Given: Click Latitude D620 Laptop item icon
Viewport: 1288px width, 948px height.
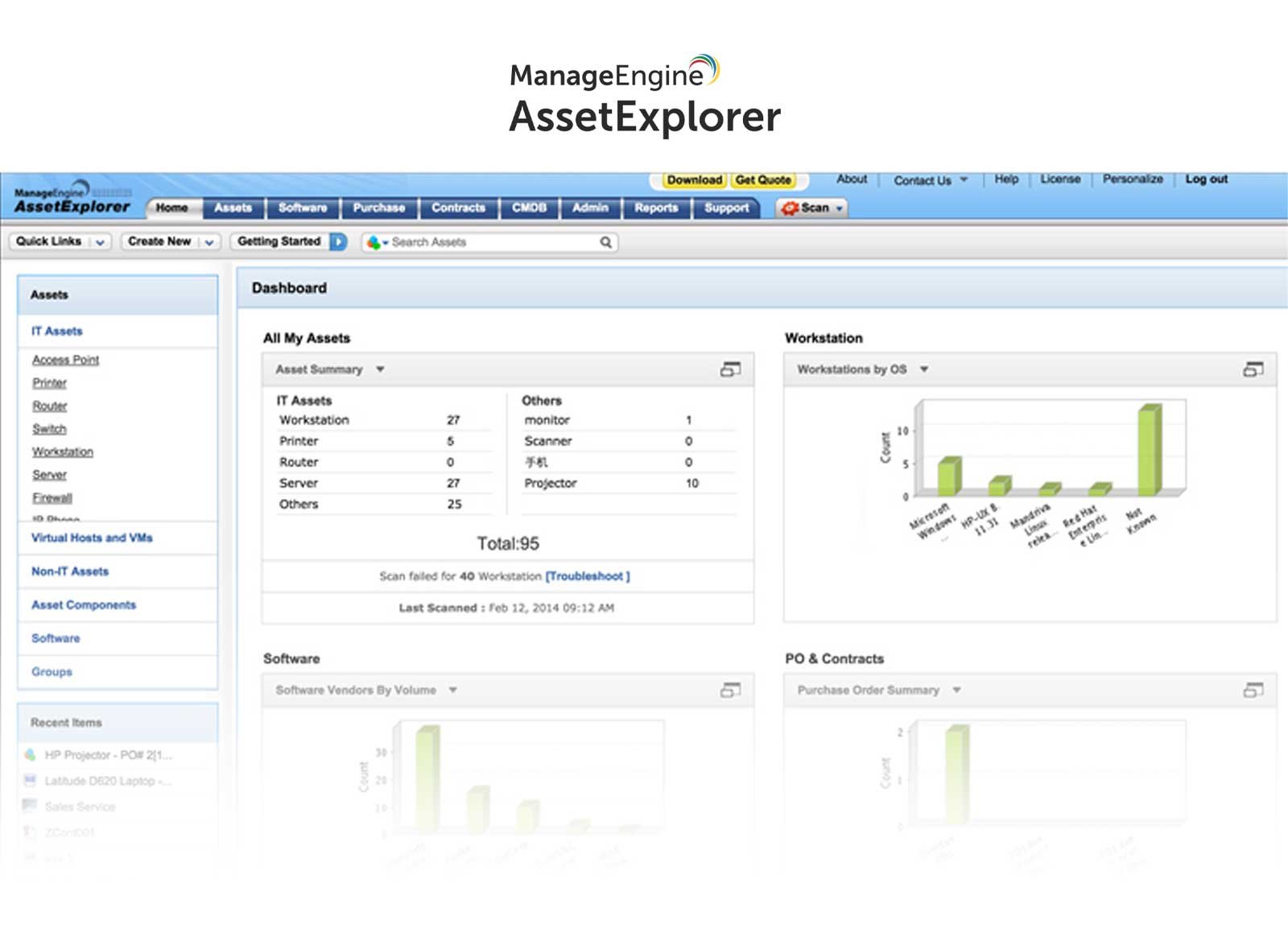Looking at the screenshot, I should [30, 781].
